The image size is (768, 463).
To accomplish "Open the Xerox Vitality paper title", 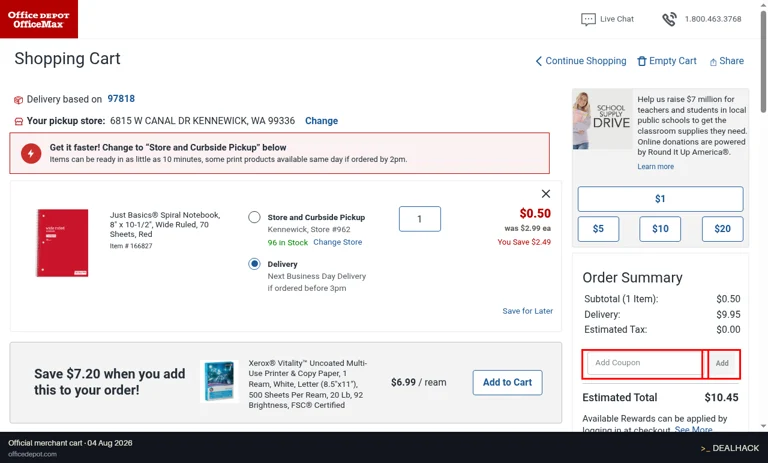I will coord(308,384).
